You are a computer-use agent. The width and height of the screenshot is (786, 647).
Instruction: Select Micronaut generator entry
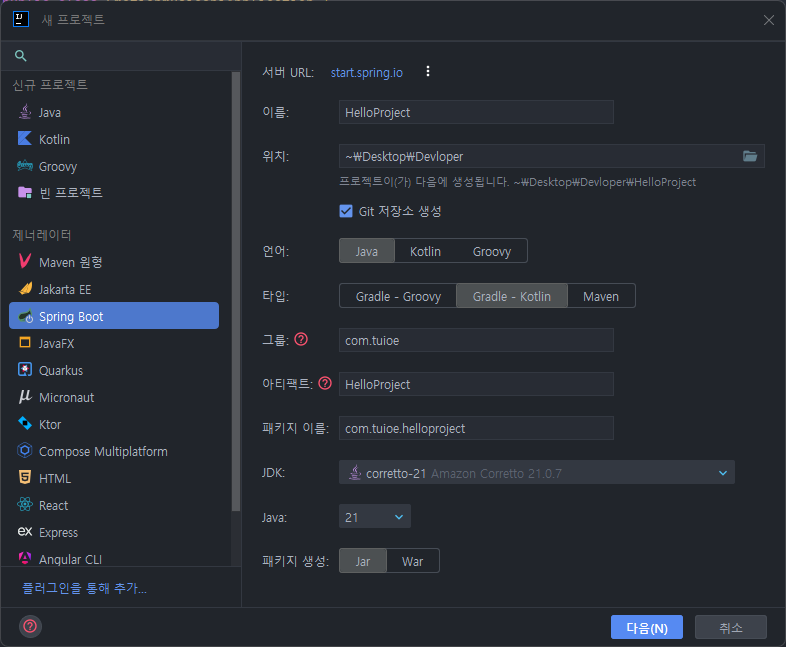tap(114, 397)
